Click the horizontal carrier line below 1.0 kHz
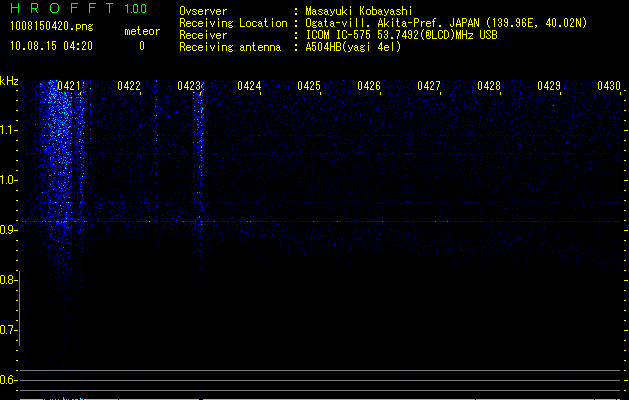The height and width of the screenshot is (400, 629). coord(321,221)
